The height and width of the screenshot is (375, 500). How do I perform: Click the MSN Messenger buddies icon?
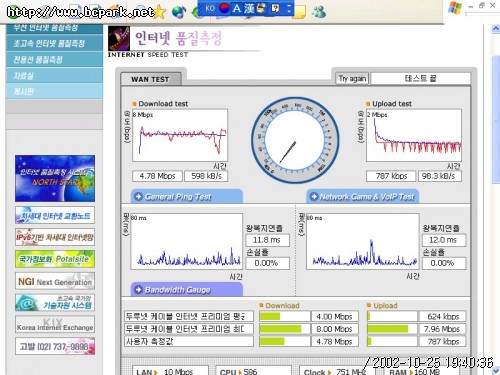[x=319, y=12]
